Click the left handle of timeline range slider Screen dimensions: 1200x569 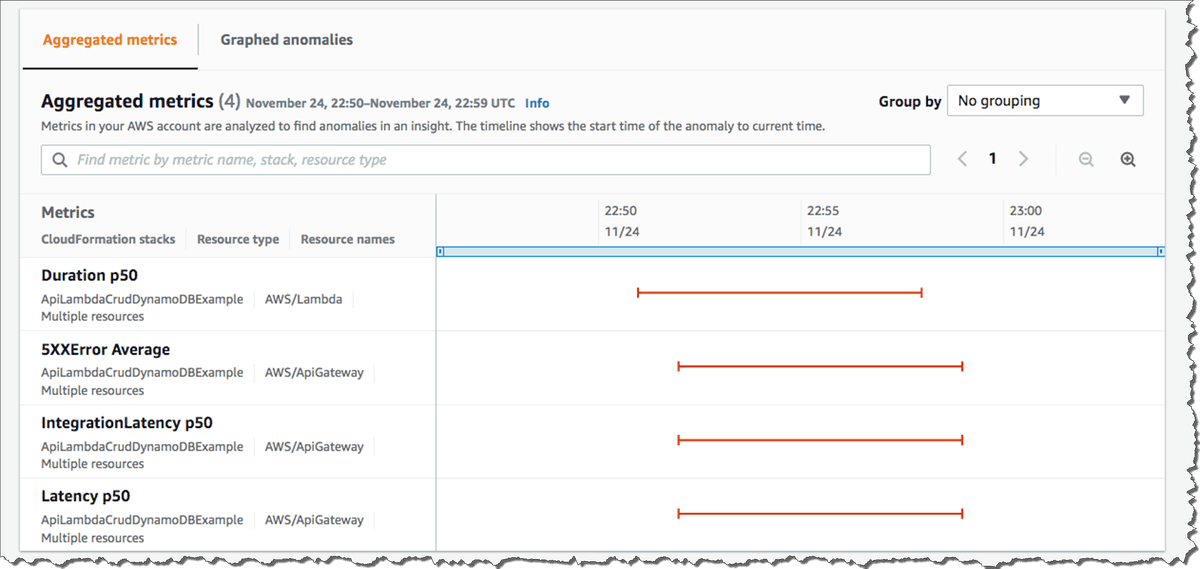tap(441, 251)
